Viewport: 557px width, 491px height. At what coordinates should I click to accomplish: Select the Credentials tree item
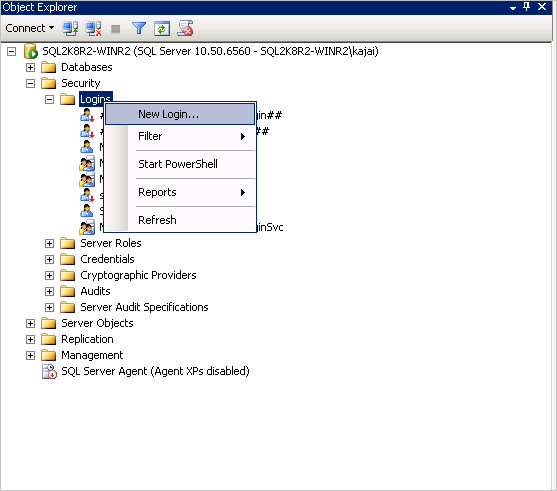coord(107,259)
